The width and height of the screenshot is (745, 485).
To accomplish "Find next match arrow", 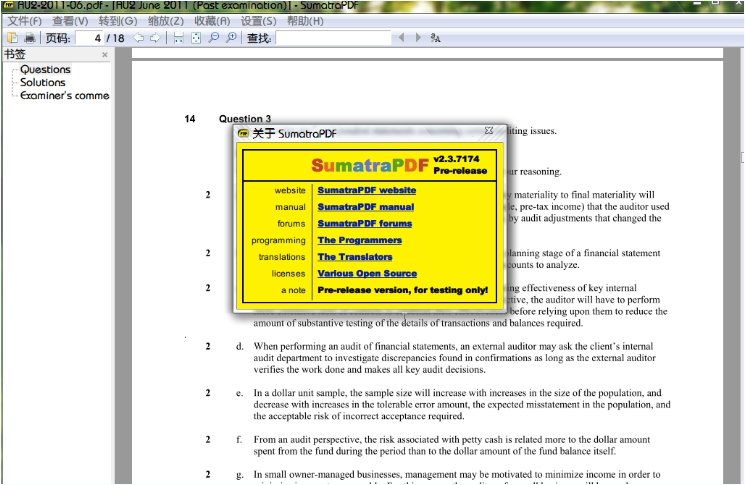I will (x=418, y=38).
